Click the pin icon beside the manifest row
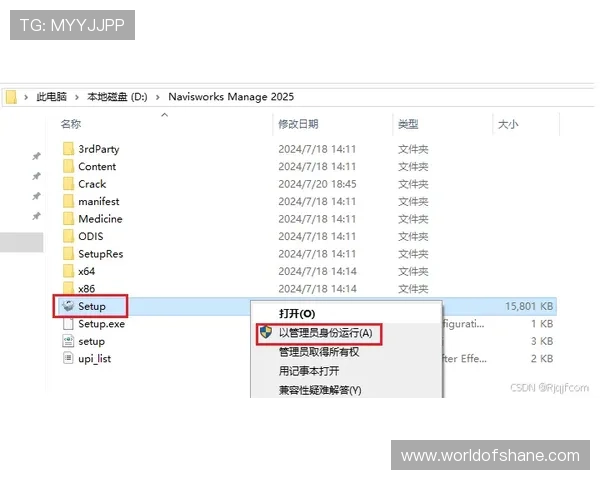Screen dimensions: 600x480 pos(36,196)
